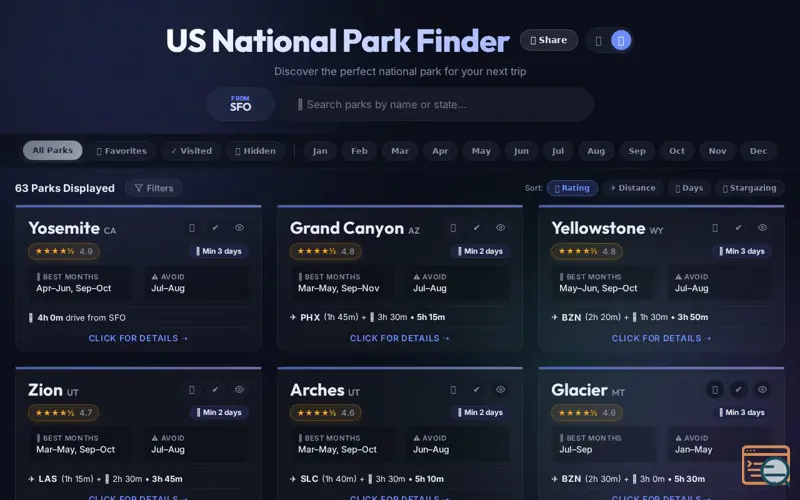The width and height of the screenshot is (800, 500).
Task: Filter by month Apr
Action: (x=440, y=151)
